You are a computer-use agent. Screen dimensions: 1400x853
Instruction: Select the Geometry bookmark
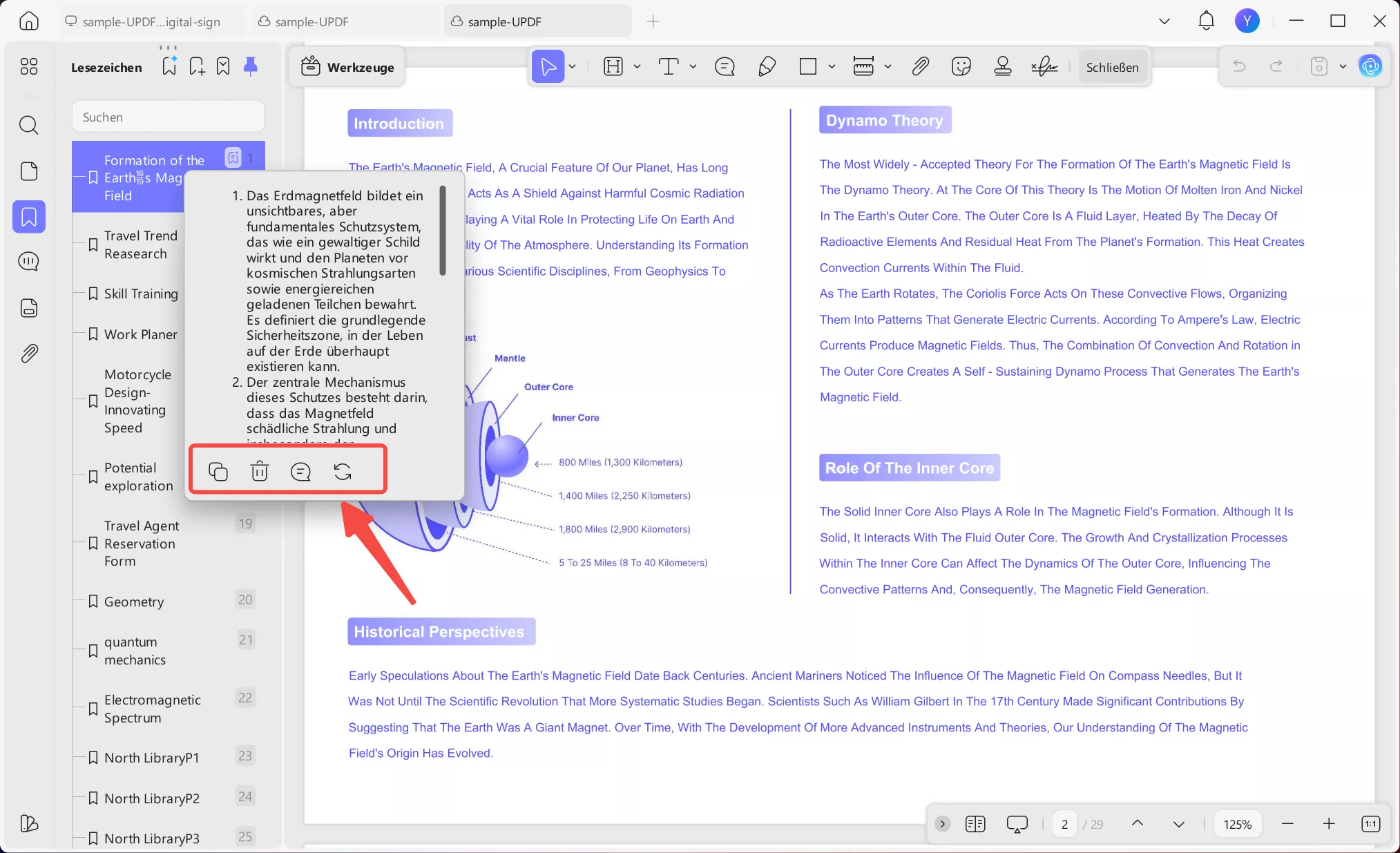pyautogui.click(x=134, y=602)
